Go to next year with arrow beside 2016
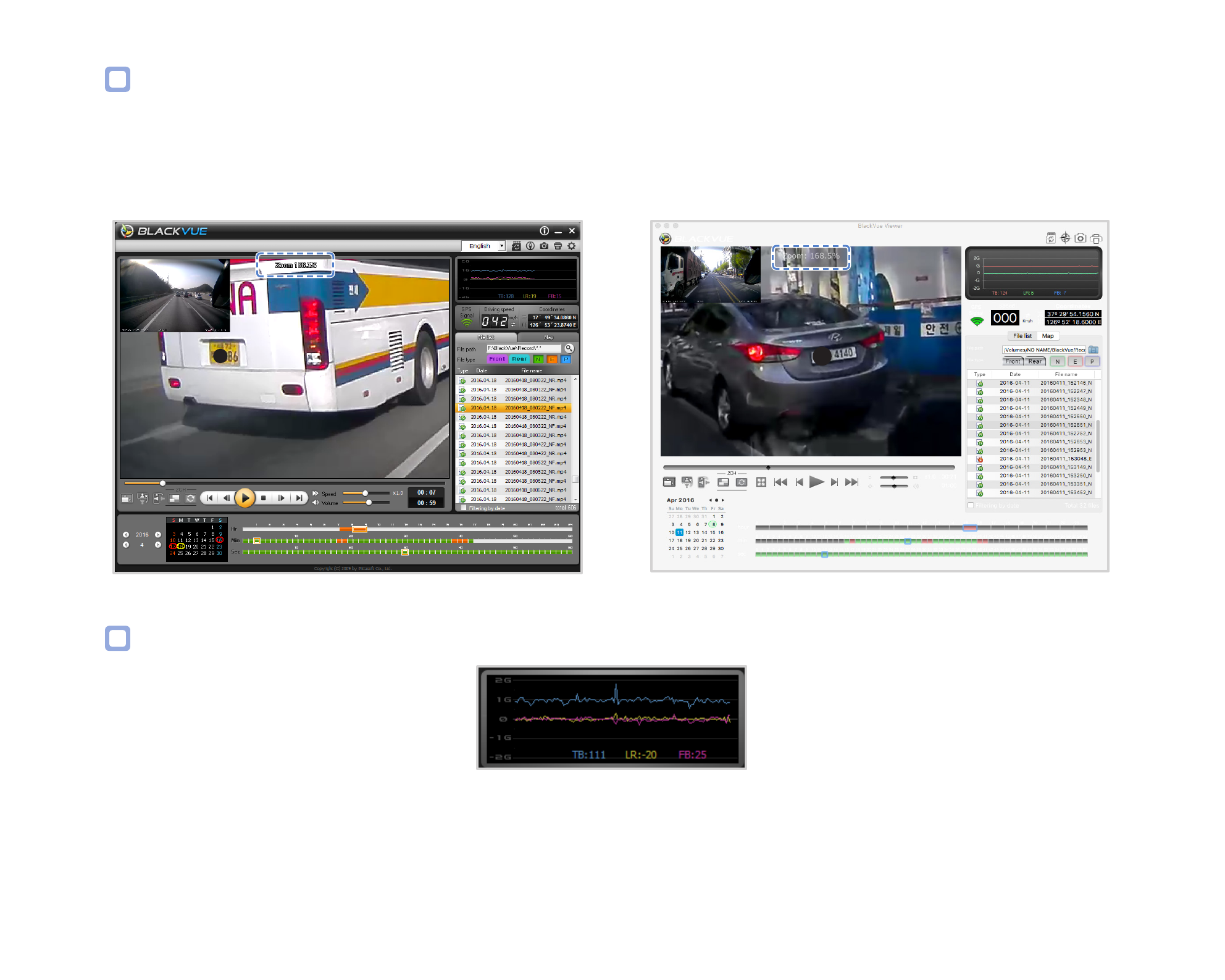 coord(158,535)
